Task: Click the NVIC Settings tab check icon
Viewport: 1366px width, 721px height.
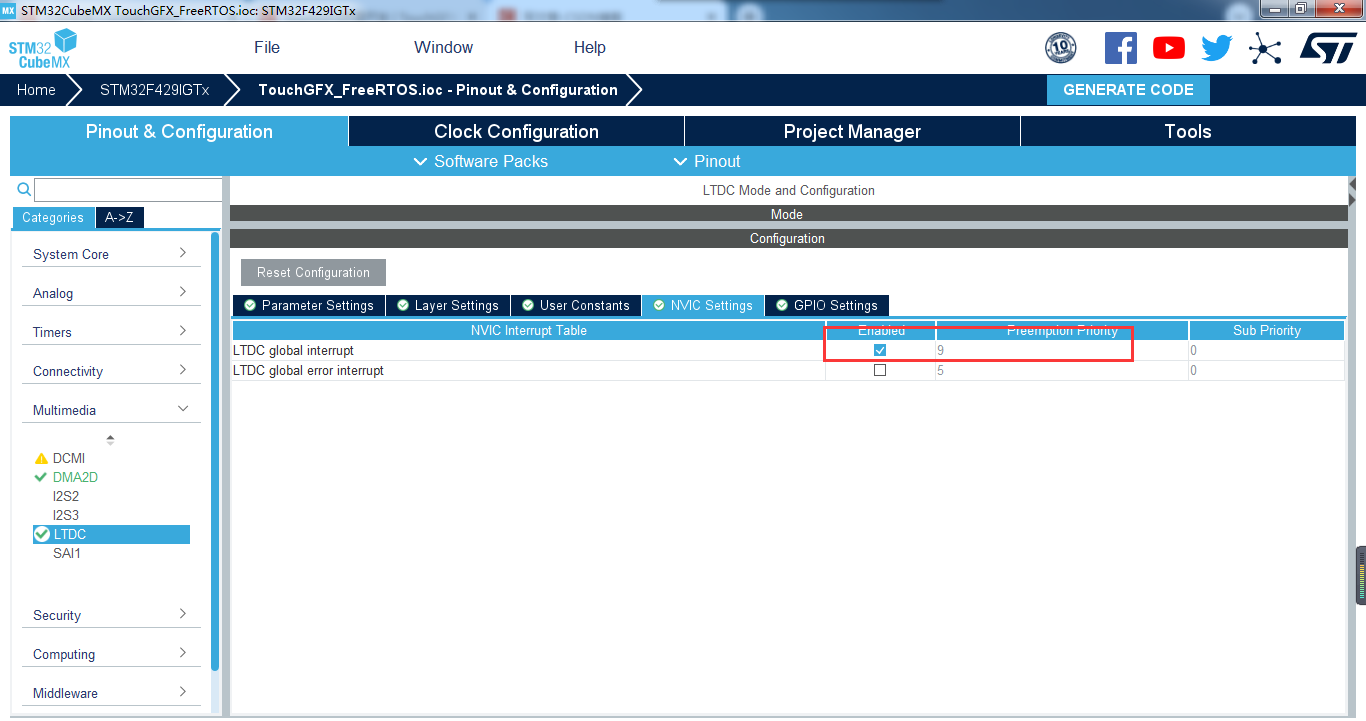Action: [x=659, y=305]
